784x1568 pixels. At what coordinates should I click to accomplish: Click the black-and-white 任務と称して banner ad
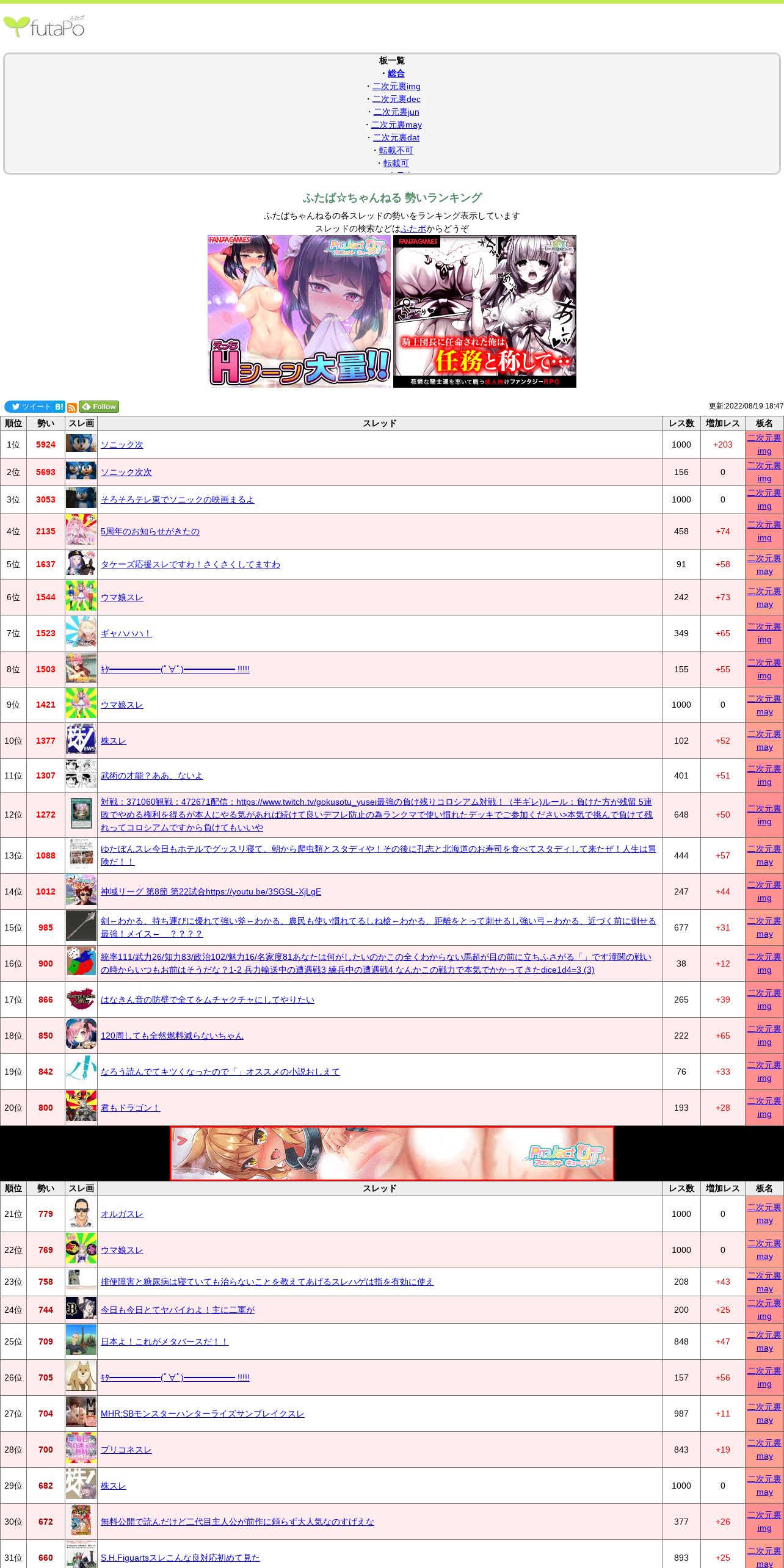click(485, 311)
